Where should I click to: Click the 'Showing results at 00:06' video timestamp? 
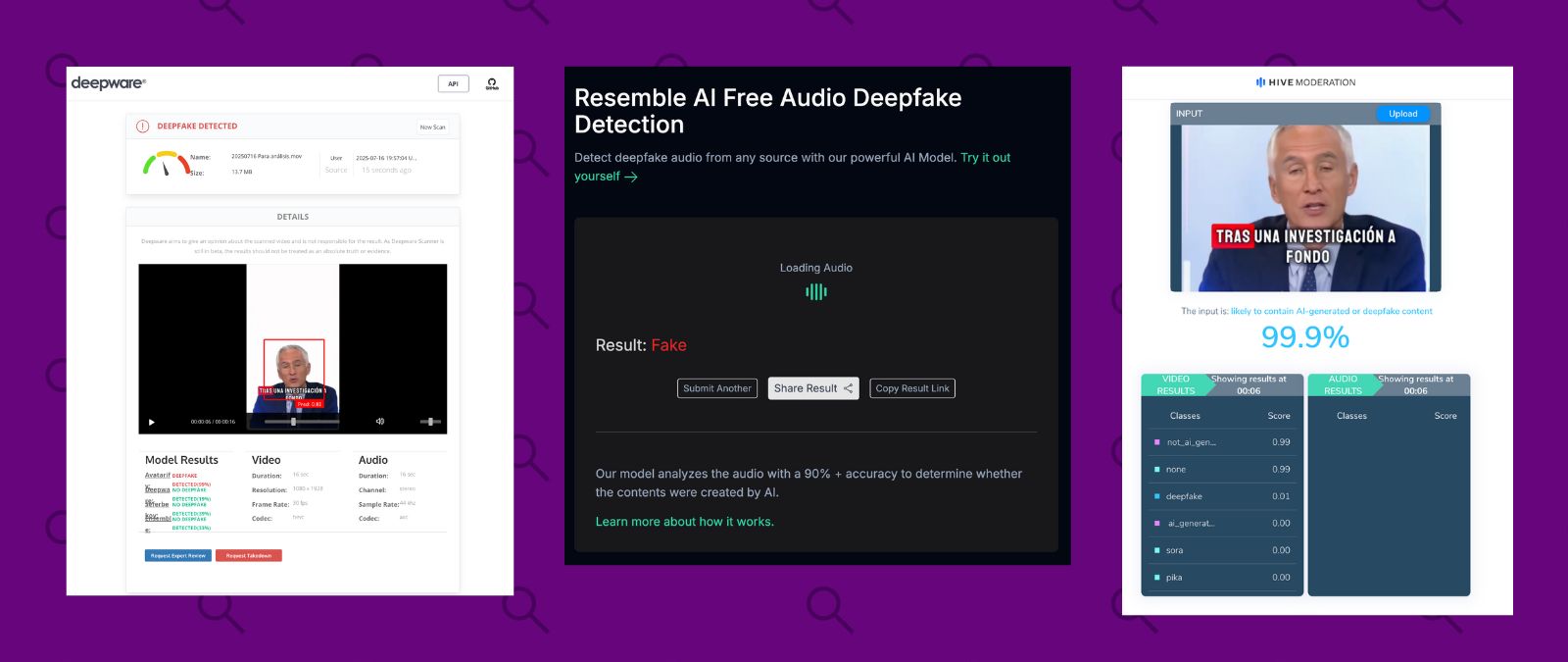(1249, 384)
